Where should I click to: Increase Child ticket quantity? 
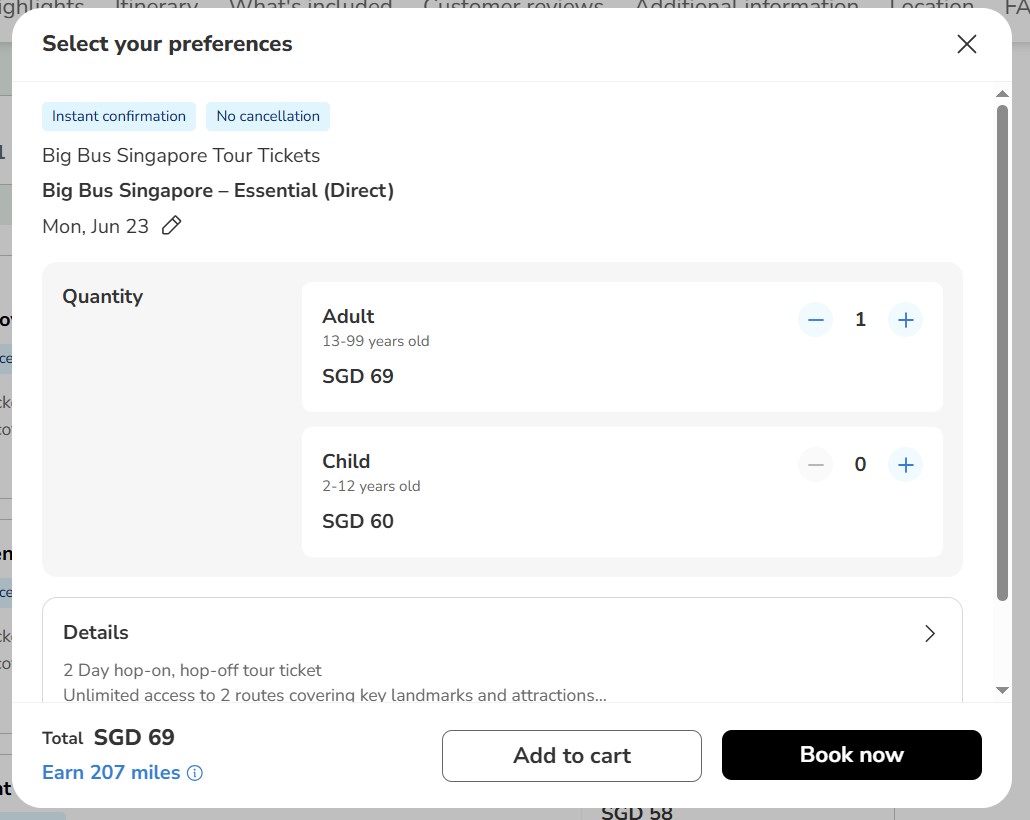905,465
